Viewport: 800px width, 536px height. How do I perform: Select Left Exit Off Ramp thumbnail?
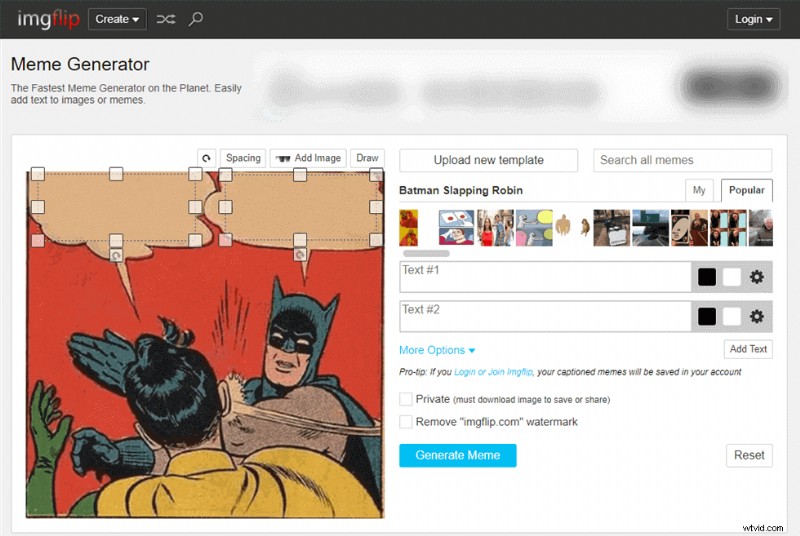[650, 227]
